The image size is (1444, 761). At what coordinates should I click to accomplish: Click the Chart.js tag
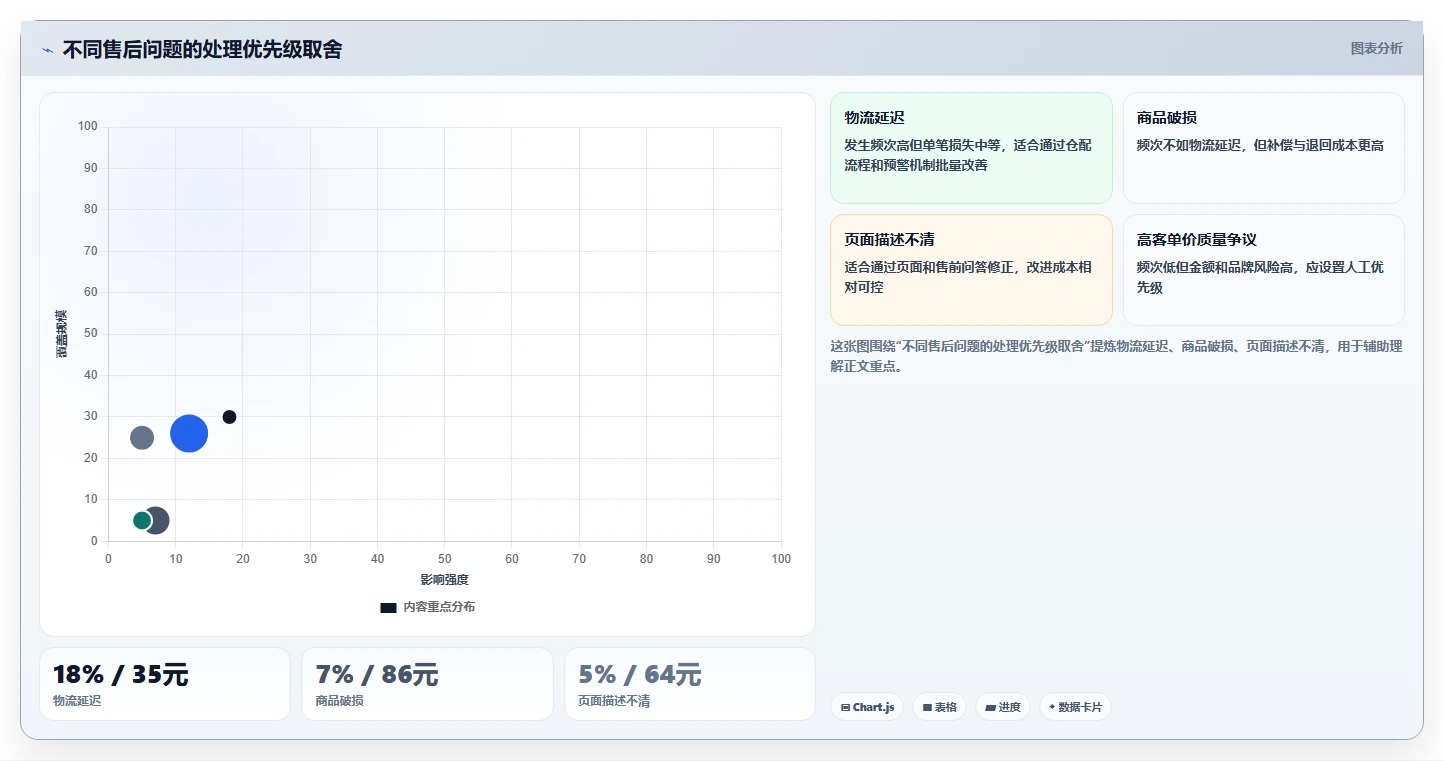coord(867,707)
